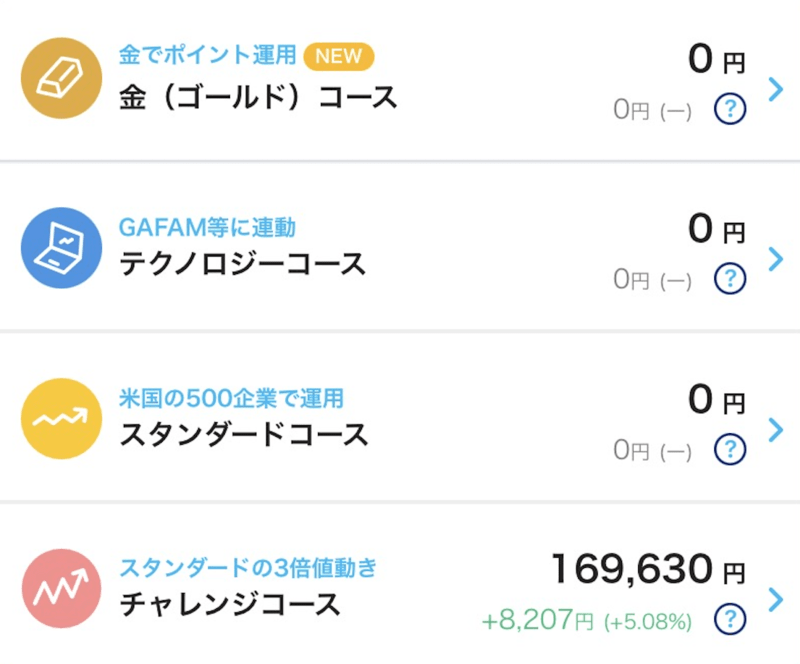800x664 pixels.
Task: Tap the pink Challenge course zigzag icon
Action: [61, 588]
